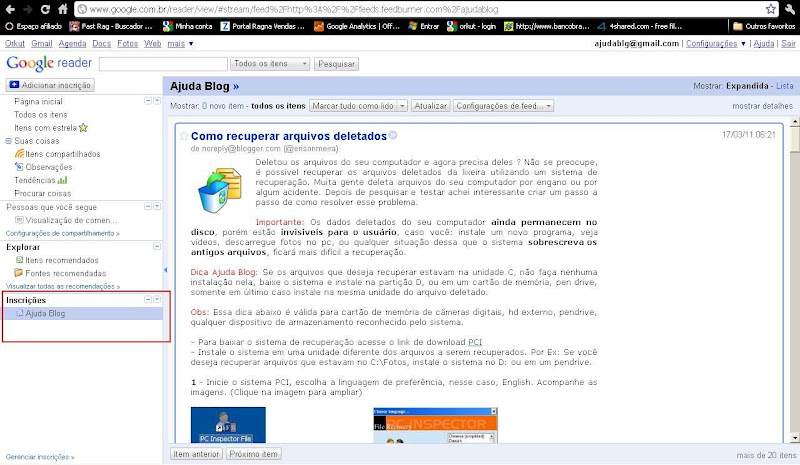
Task: Click the PC Inspector File thumbnail
Action: click(228, 425)
